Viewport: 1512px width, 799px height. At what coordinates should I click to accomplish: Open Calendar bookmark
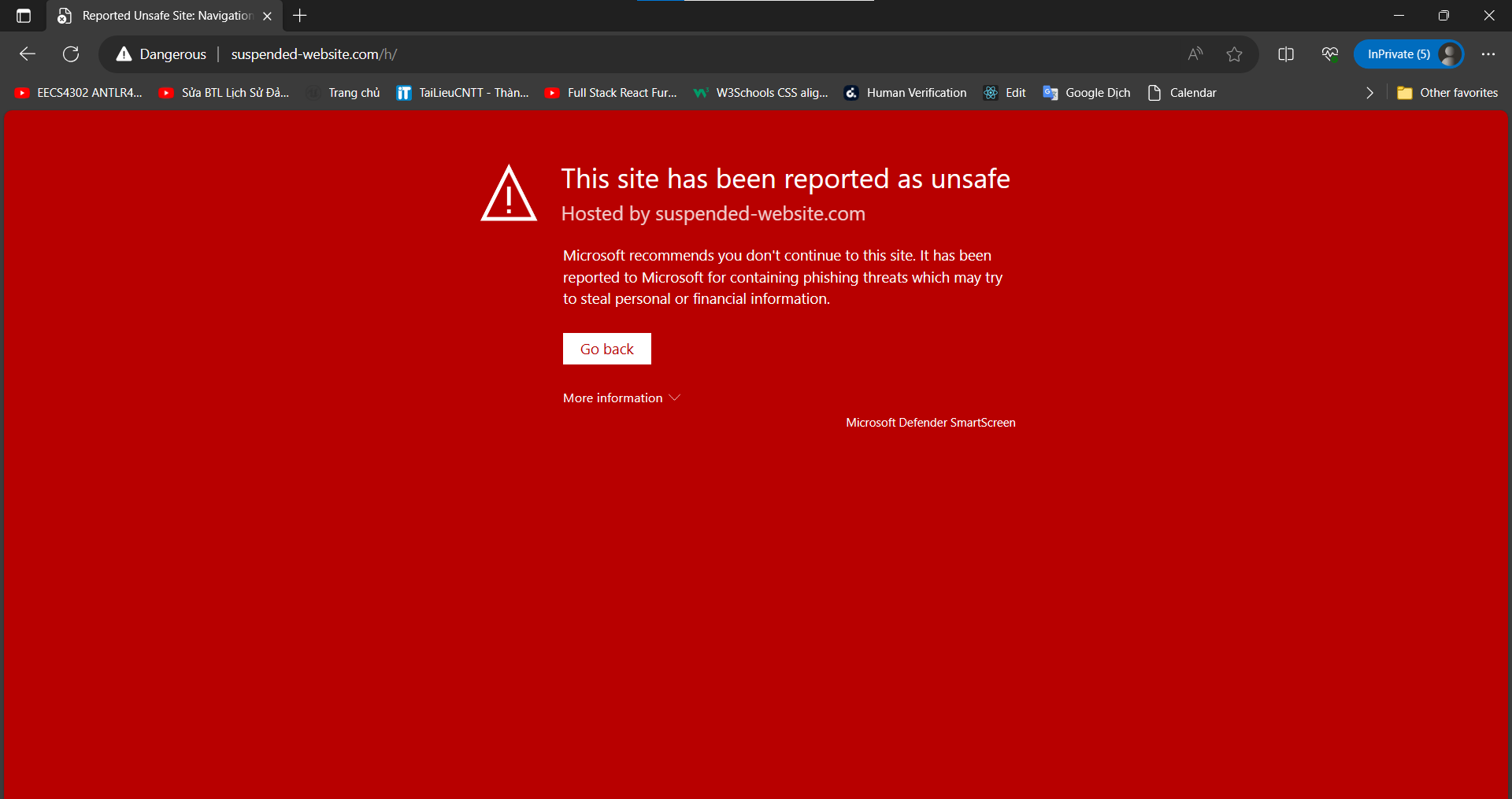tap(1182, 93)
